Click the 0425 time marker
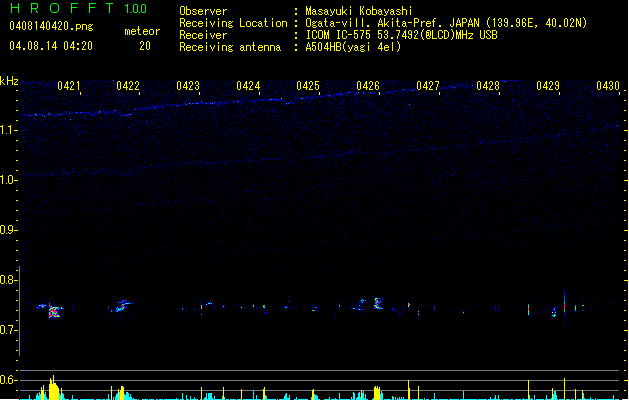Image resolution: width=629 pixels, height=400 pixels. tap(308, 86)
